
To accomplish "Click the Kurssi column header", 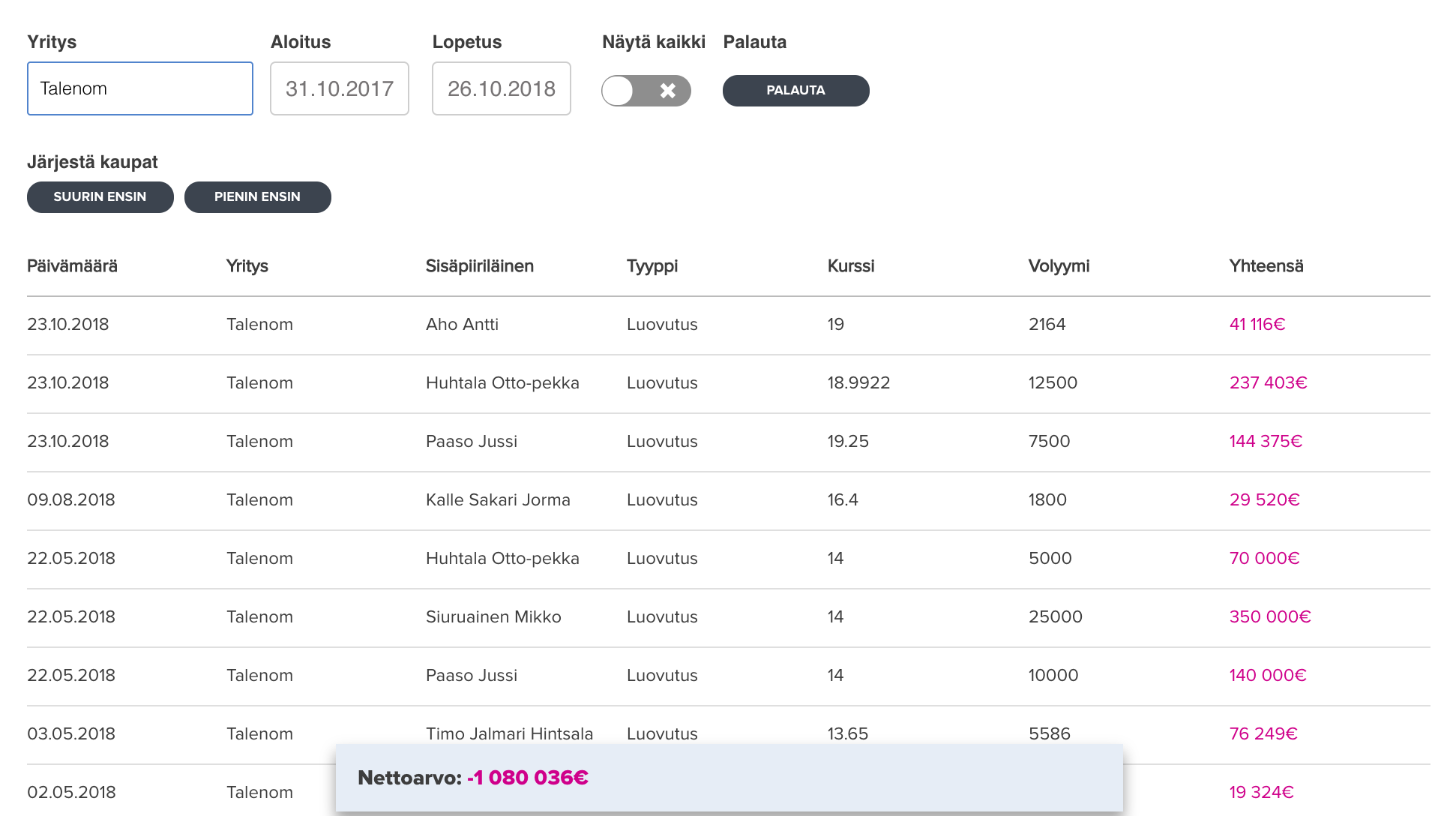I will 850,266.
